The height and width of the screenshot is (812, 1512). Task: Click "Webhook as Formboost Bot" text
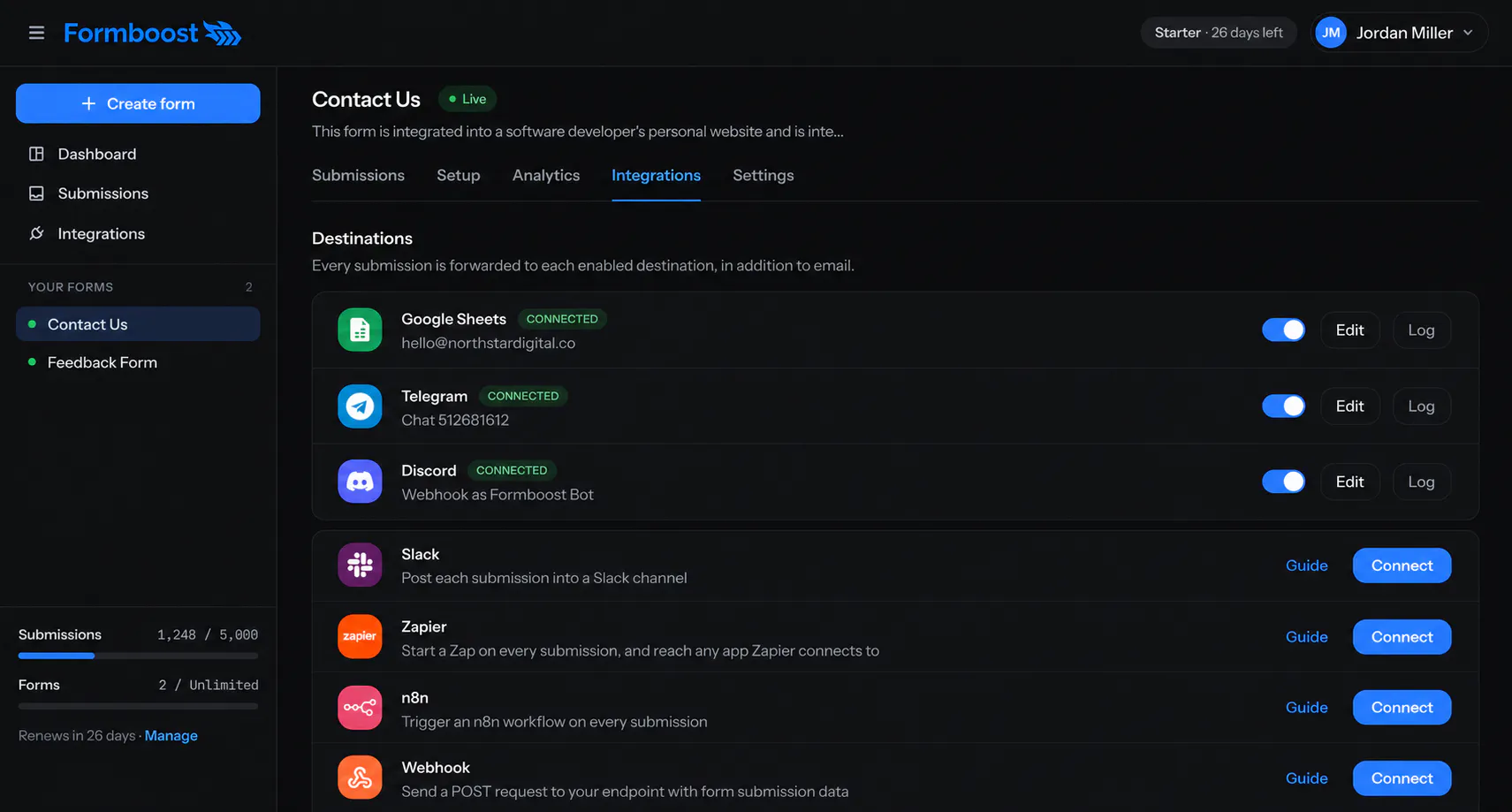pyautogui.click(x=498, y=495)
